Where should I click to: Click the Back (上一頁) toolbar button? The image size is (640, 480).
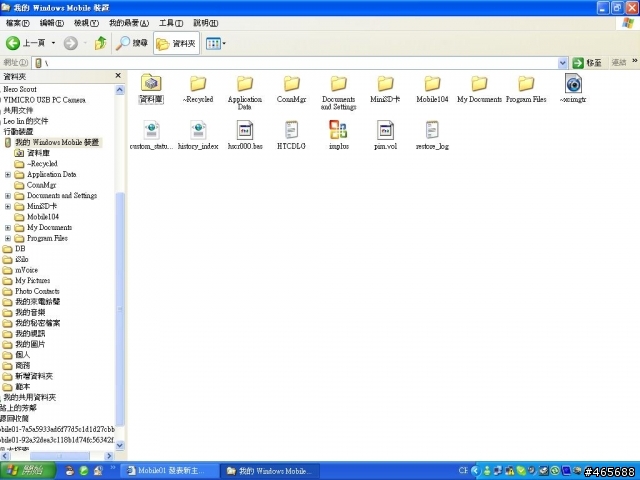pyautogui.click(x=25, y=43)
